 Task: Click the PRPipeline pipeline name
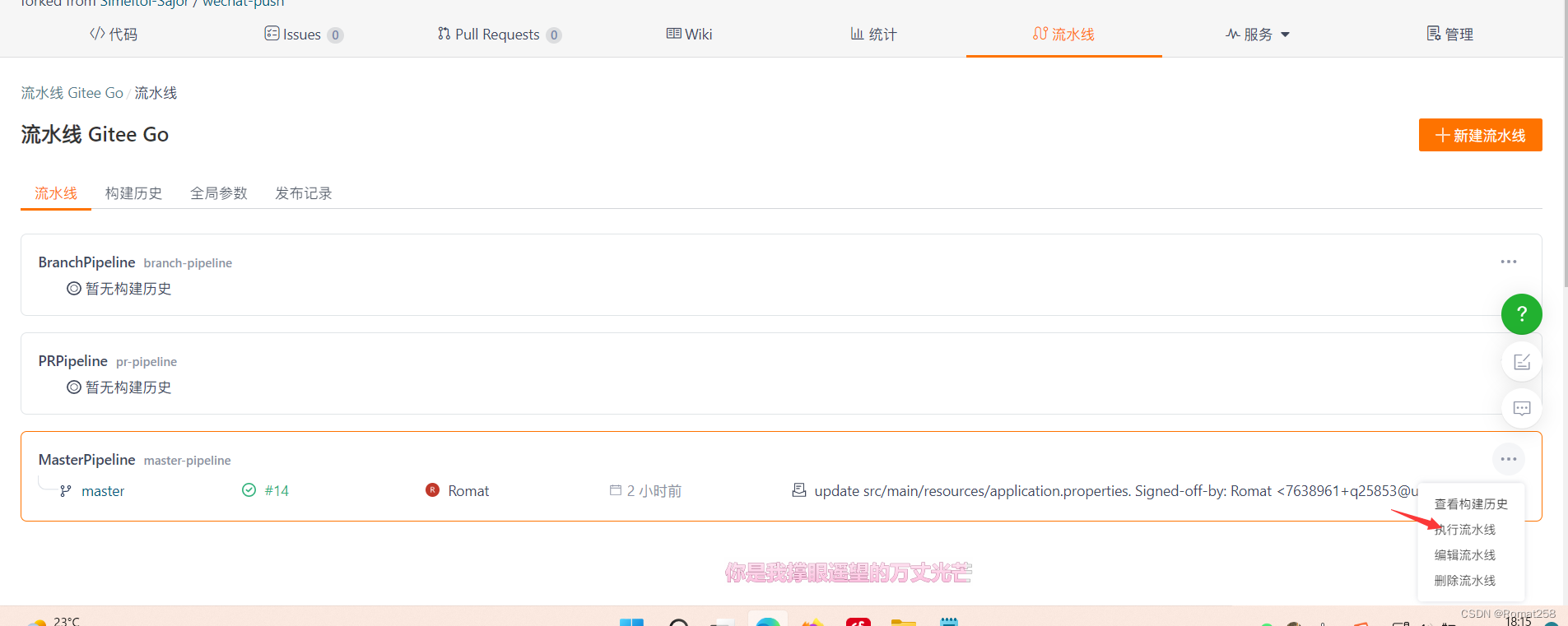72,361
